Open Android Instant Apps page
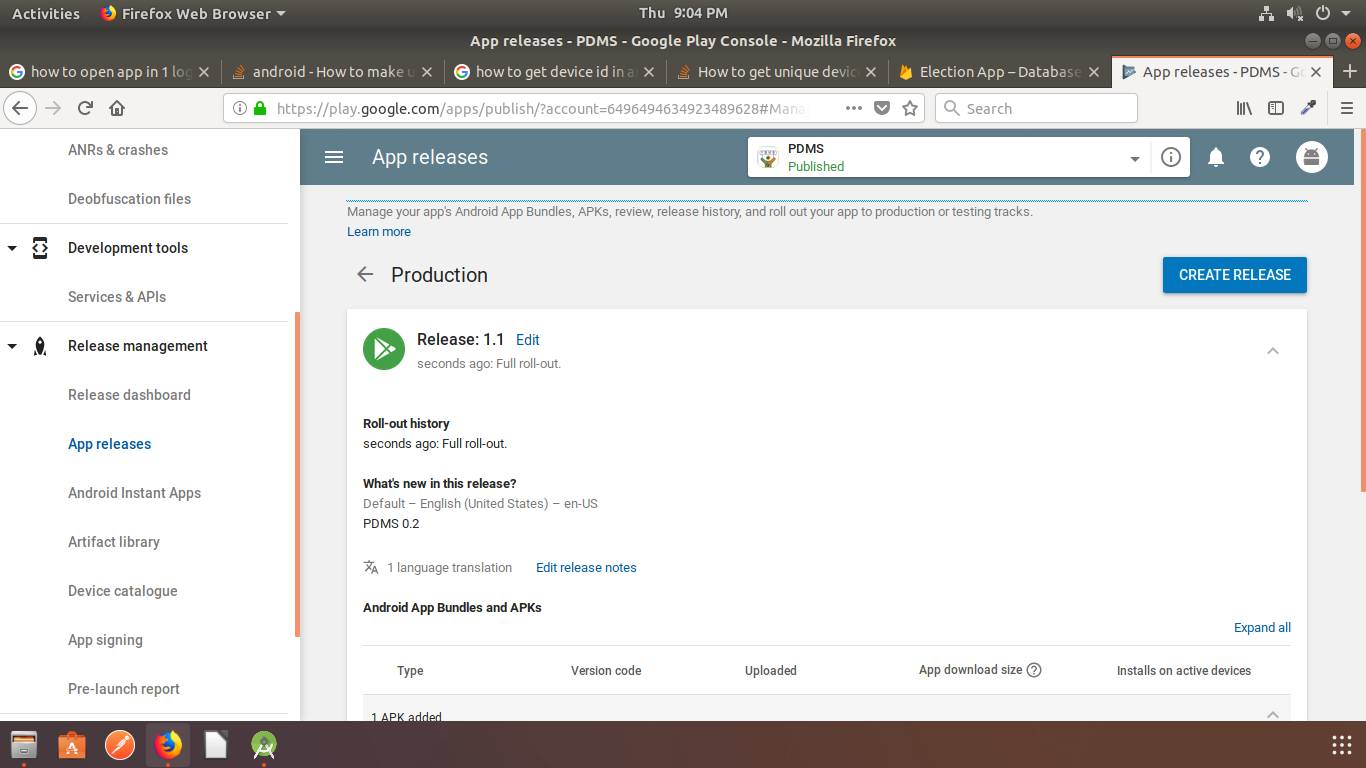Image resolution: width=1366 pixels, height=768 pixels. point(134,493)
